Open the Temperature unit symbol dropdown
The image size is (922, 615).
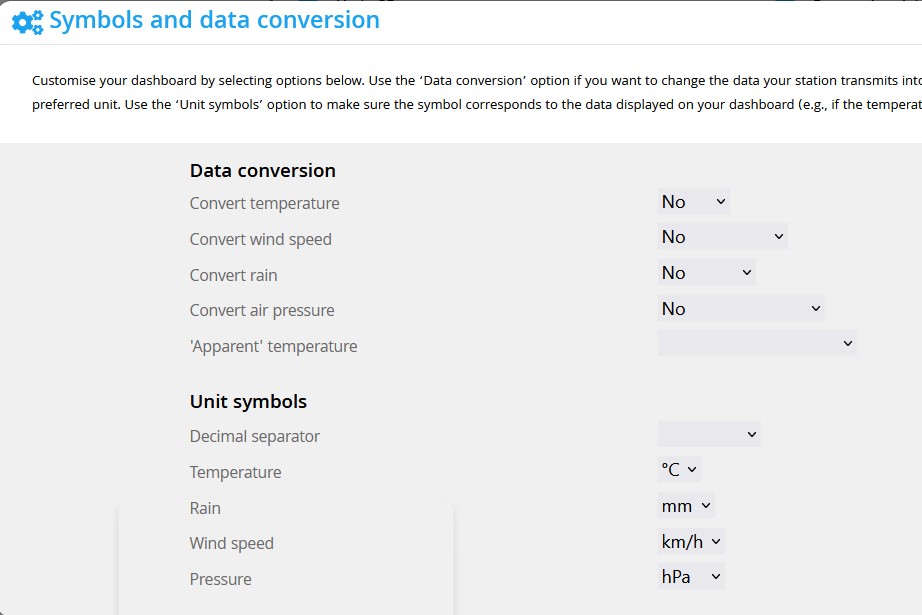pyautogui.click(x=680, y=468)
